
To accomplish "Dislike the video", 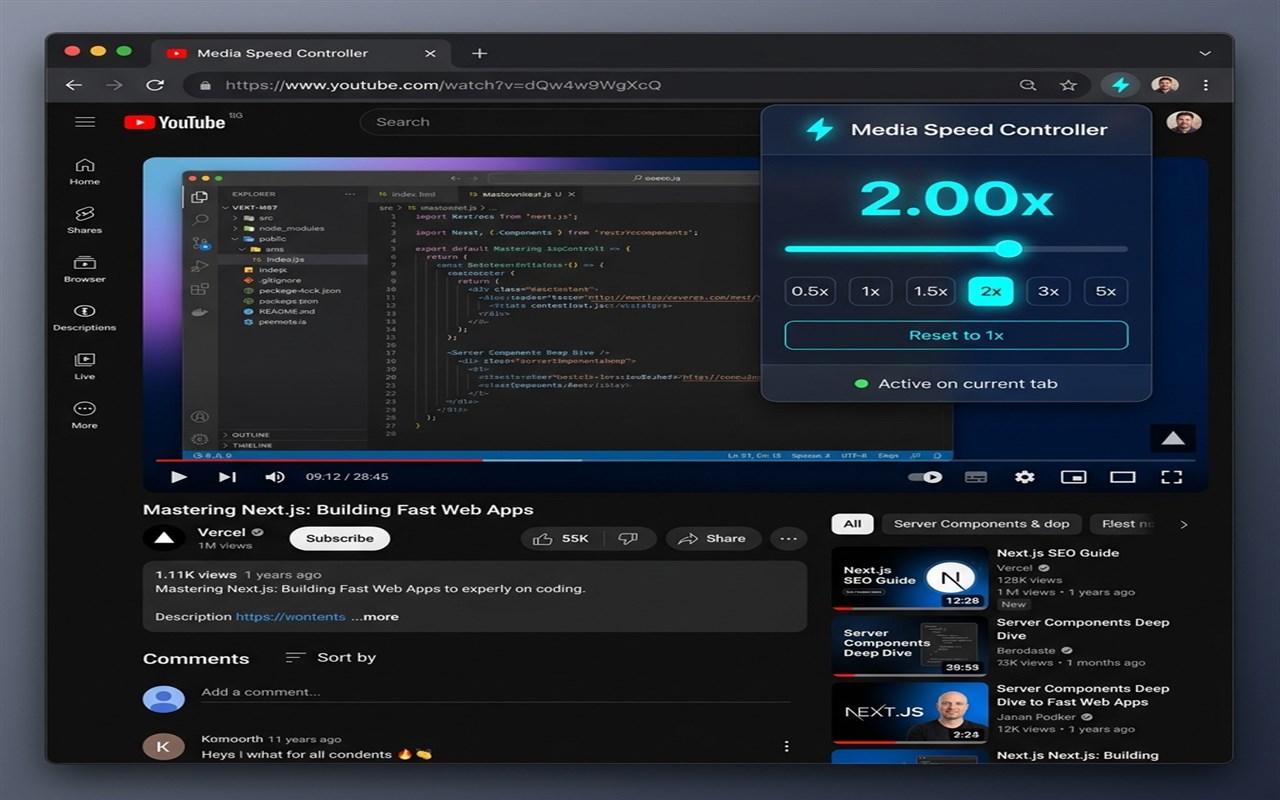I will point(628,538).
